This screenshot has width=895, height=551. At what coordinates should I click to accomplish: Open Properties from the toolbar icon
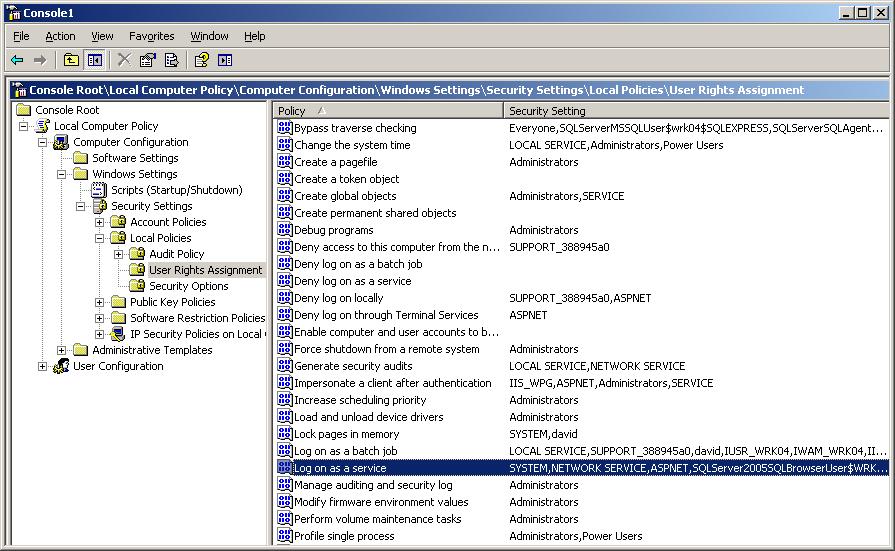pos(148,61)
